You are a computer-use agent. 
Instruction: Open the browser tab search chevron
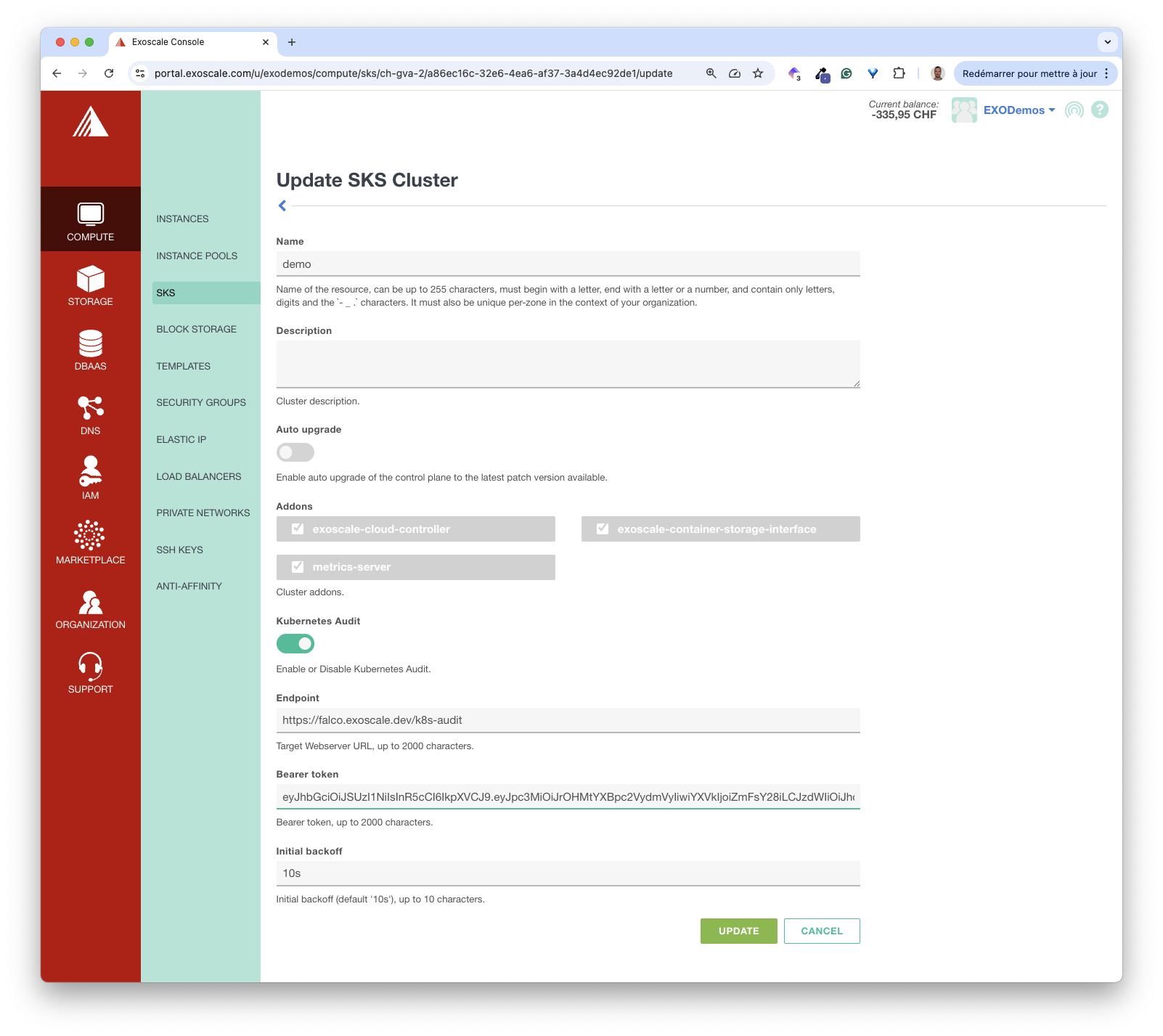[1108, 42]
